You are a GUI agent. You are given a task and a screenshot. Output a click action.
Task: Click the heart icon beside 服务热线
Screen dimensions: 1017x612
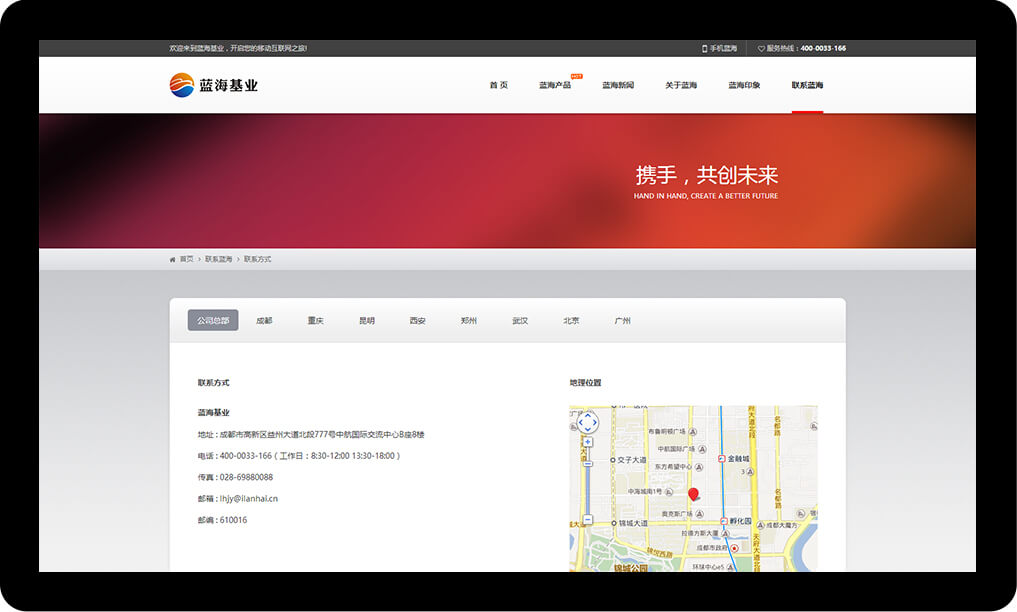tap(761, 48)
